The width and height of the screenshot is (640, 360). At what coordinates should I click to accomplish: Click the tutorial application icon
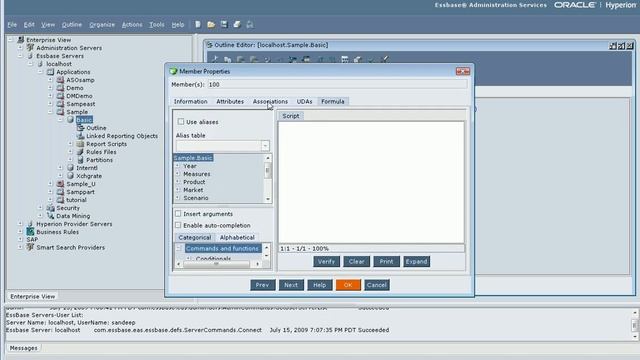tap(60, 200)
